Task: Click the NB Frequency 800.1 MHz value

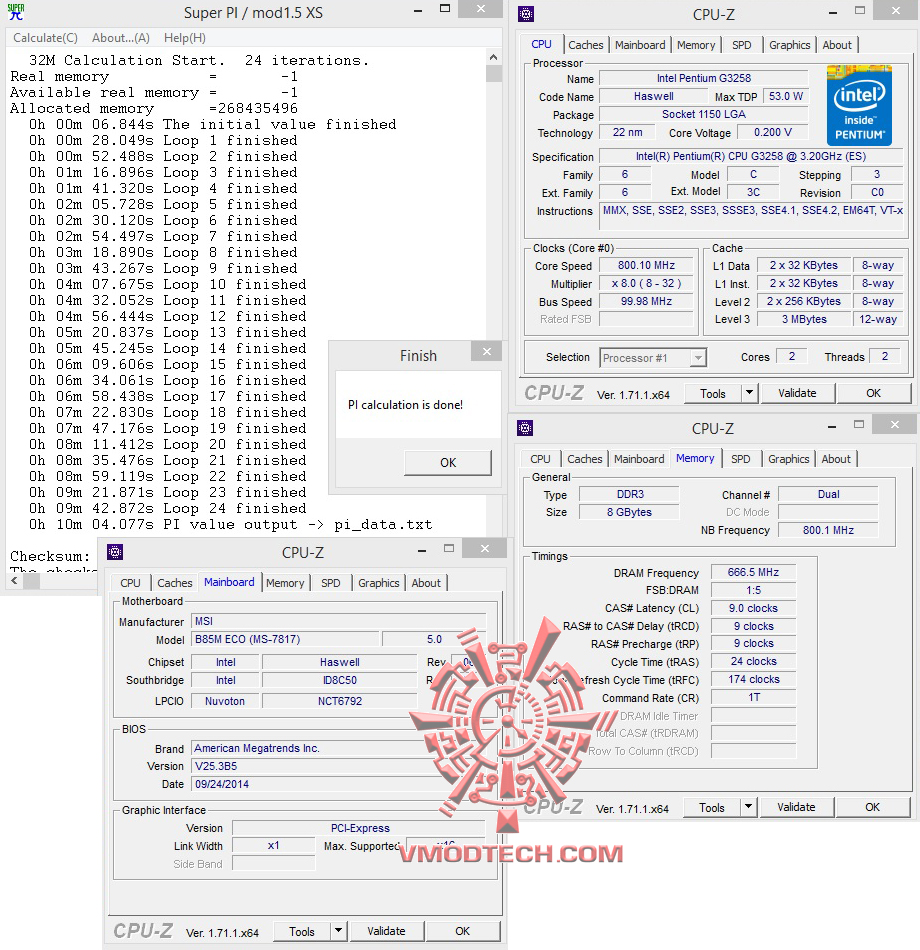Action: click(x=828, y=530)
